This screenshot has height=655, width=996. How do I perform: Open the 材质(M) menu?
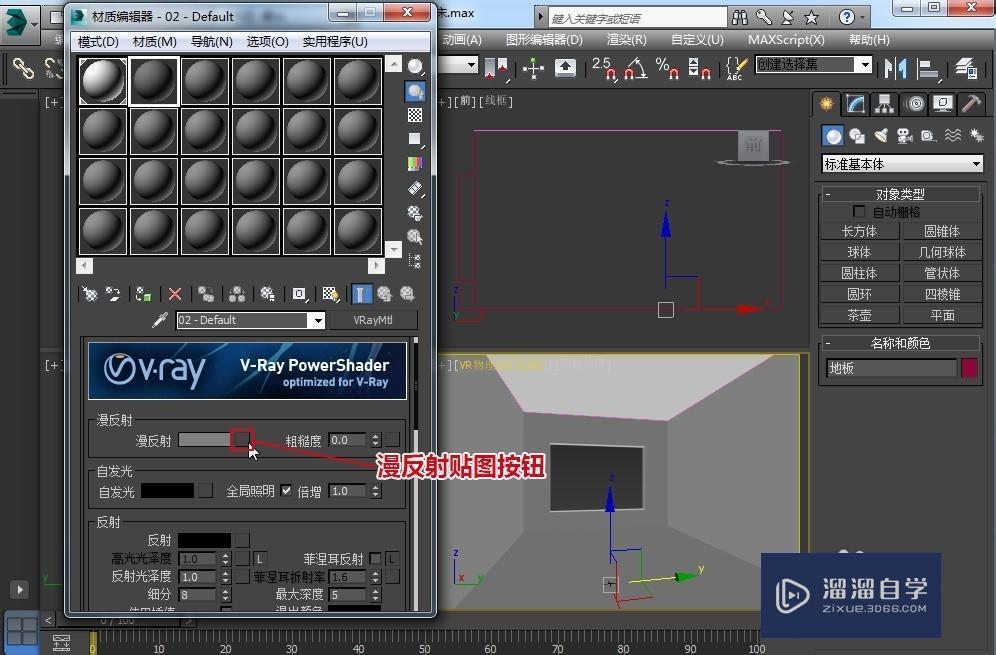click(x=154, y=41)
